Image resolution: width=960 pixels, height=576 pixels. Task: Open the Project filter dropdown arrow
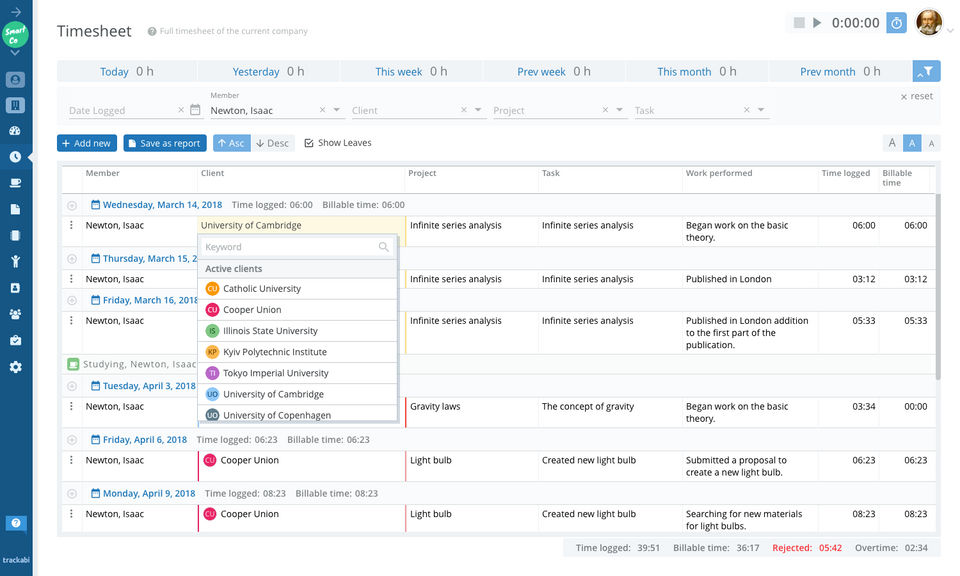pos(620,110)
